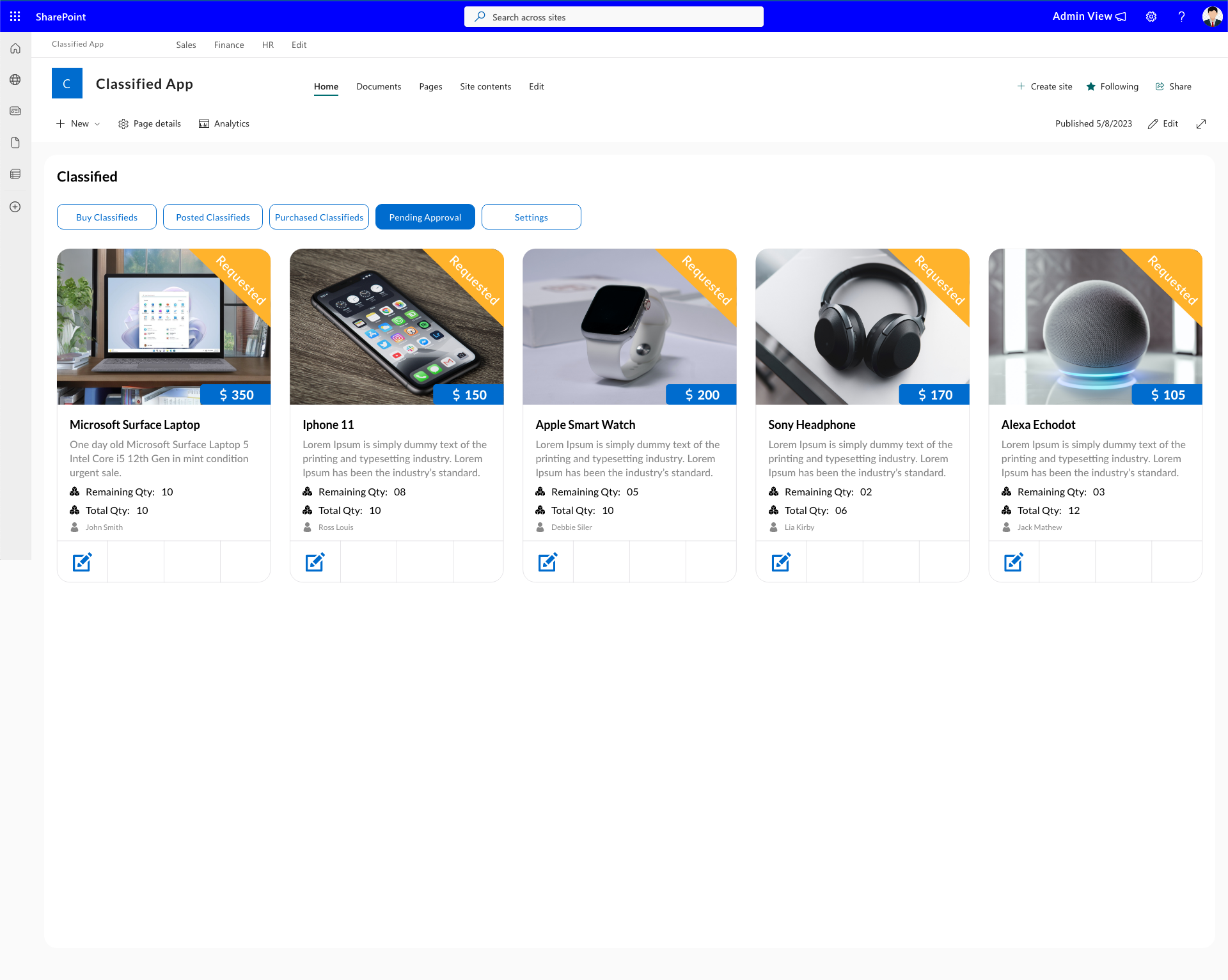Open the help question mark icon
This screenshot has height=980, width=1228.
1181,17
